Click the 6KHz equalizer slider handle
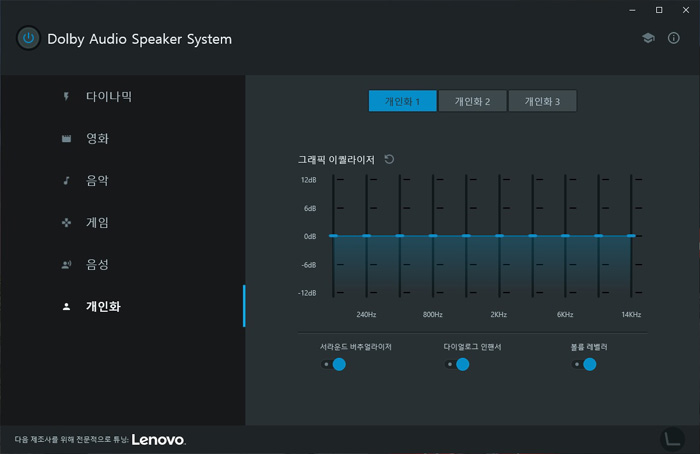 coord(565,236)
